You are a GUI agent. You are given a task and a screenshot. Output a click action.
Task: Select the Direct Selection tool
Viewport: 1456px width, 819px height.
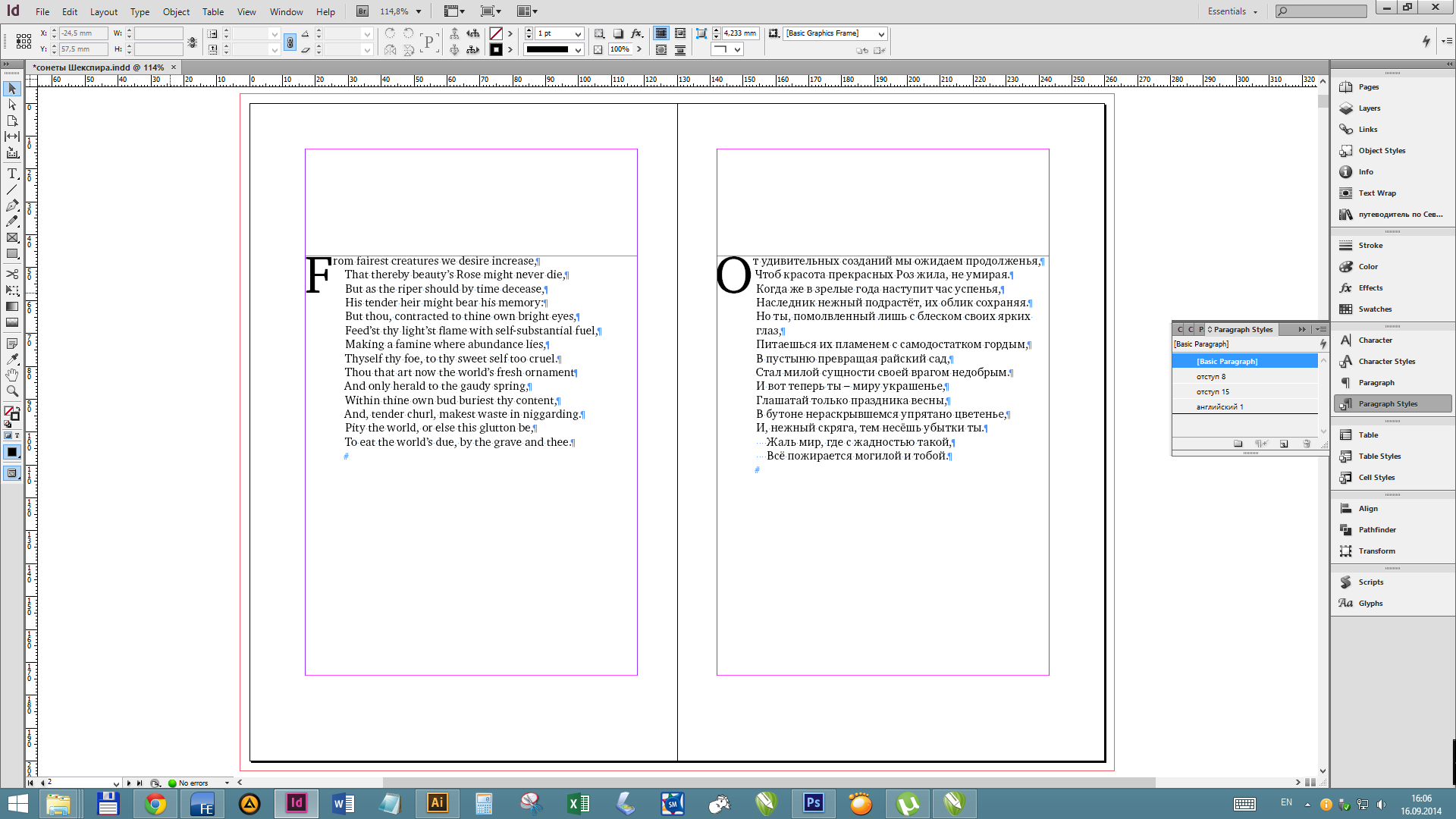coord(12,105)
